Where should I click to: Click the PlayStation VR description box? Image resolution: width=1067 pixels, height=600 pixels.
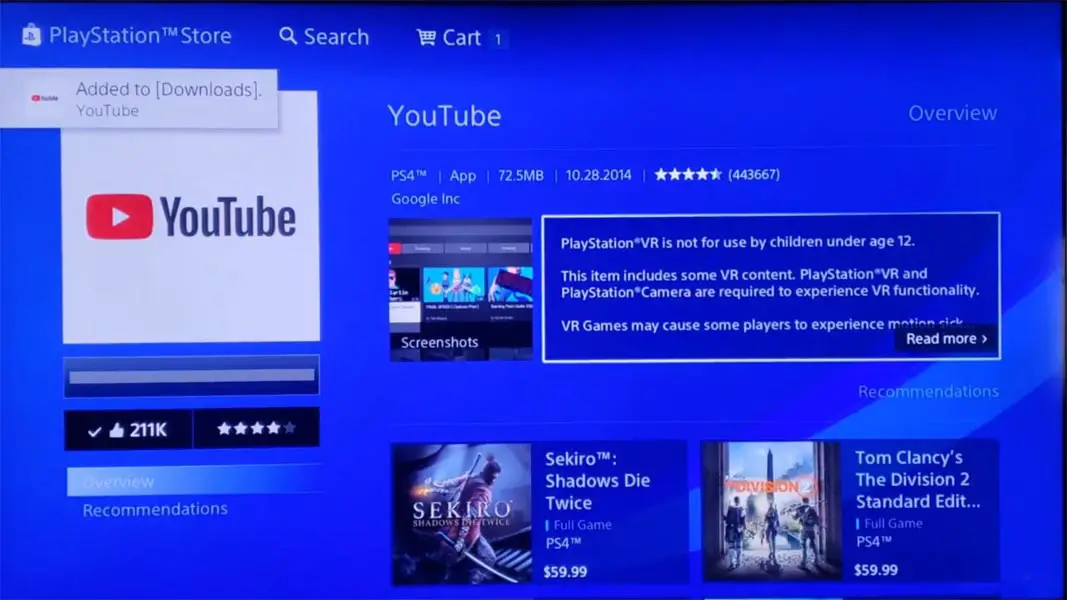771,287
